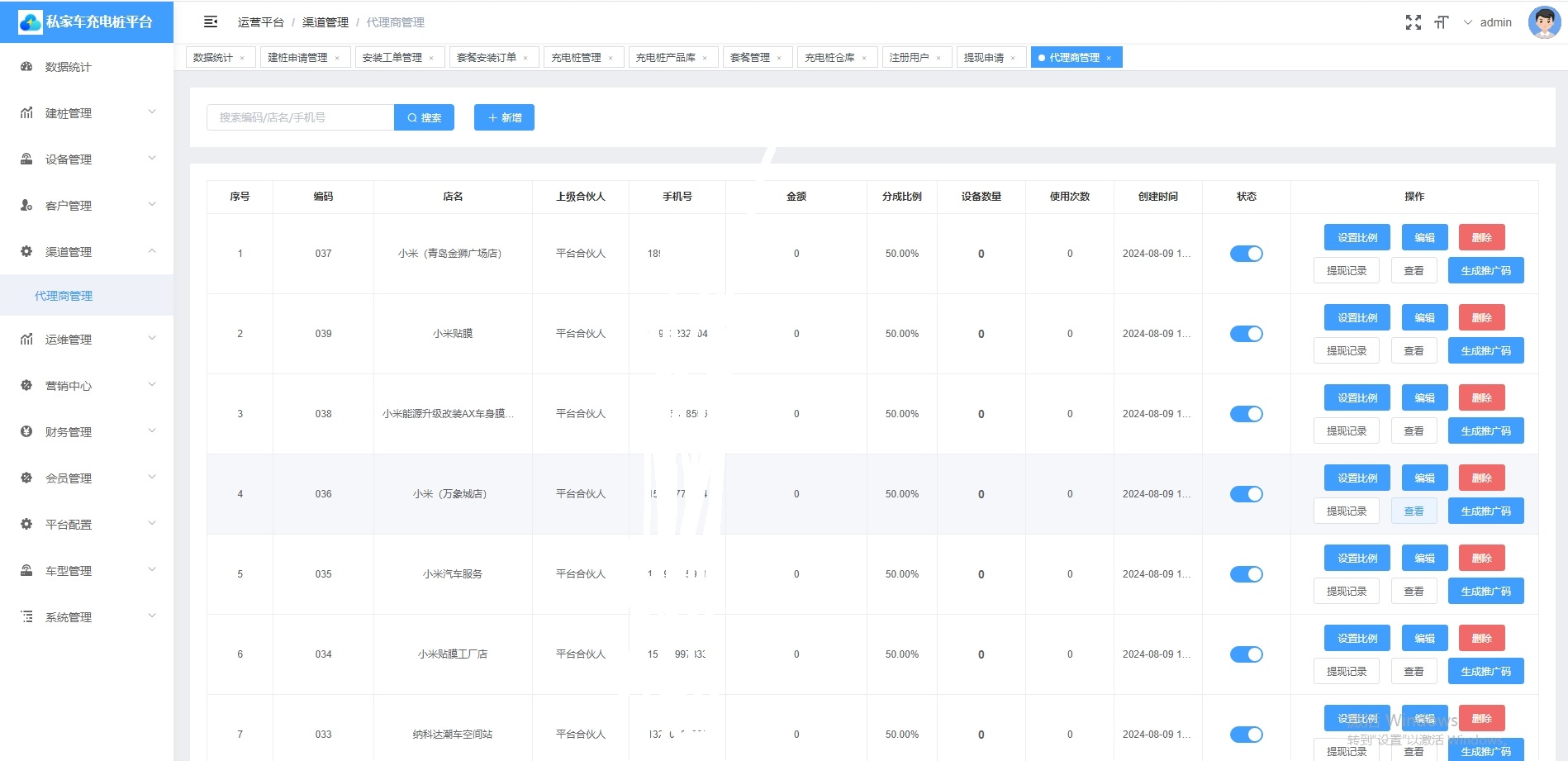Click red 删除 for row 038
1568x761 pixels.
point(1481,398)
